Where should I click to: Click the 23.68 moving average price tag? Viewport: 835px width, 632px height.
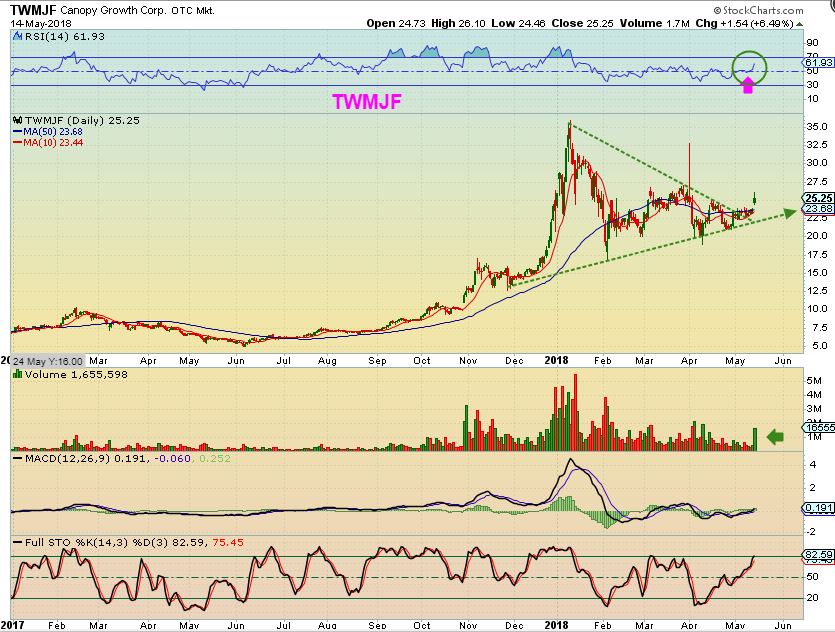(x=819, y=208)
